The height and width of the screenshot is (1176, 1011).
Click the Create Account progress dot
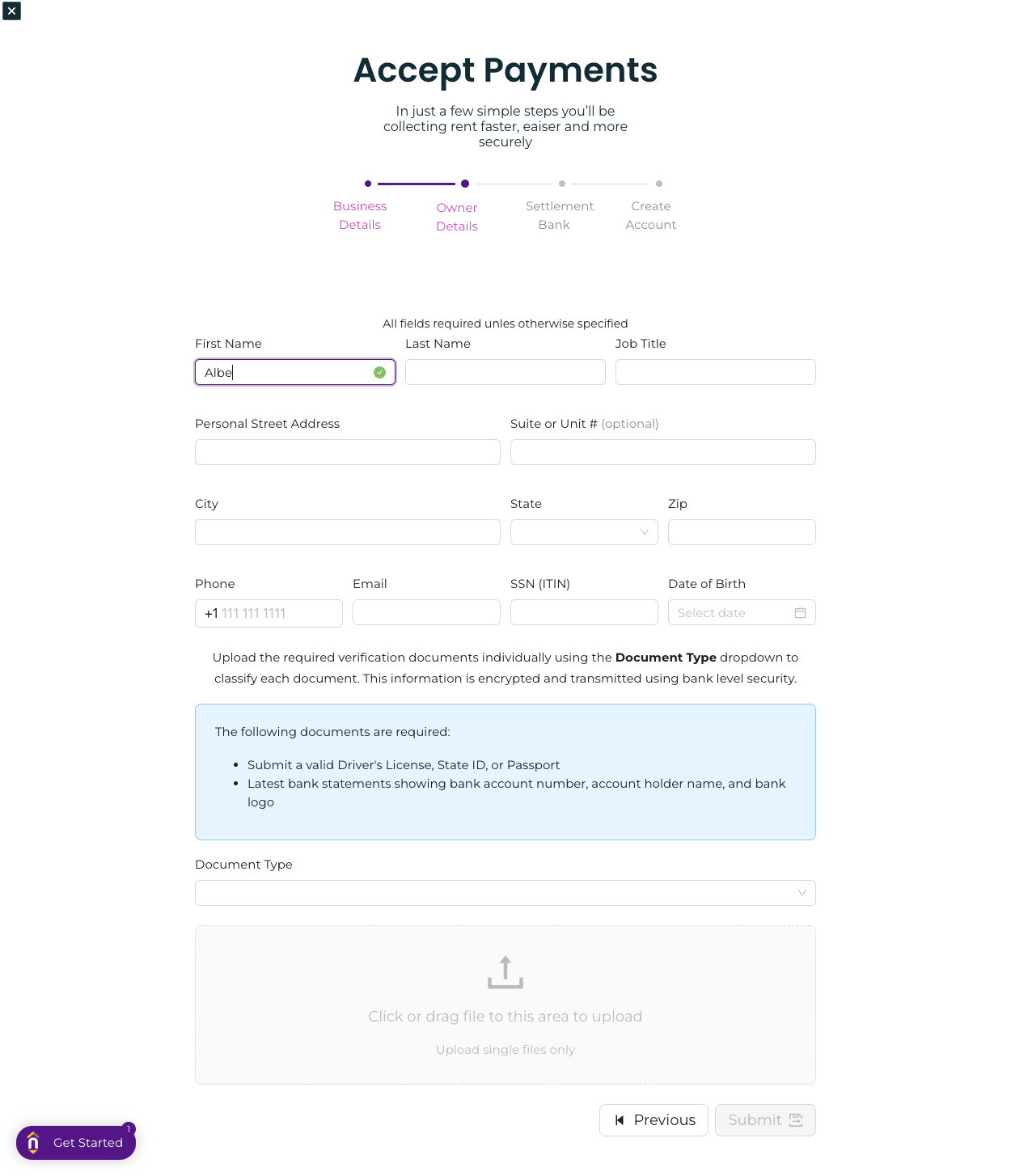point(659,184)
